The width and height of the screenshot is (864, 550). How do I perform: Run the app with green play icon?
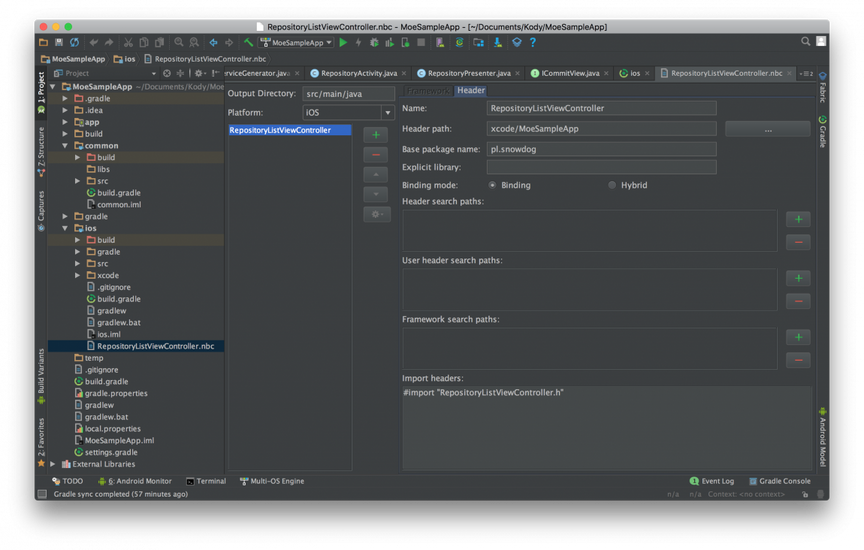point(343,42)
